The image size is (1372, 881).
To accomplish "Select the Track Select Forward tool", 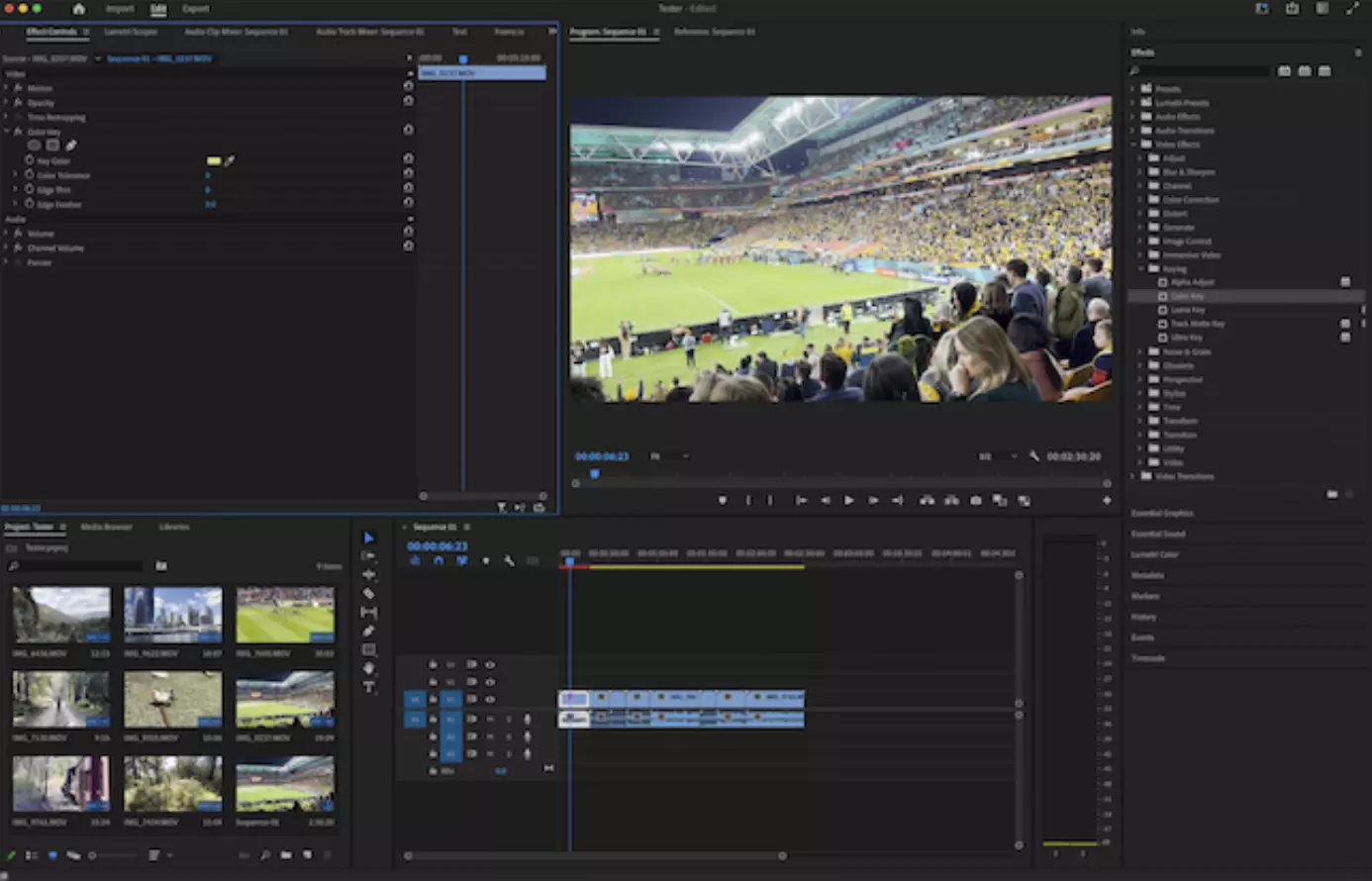I will coord(368,556).
